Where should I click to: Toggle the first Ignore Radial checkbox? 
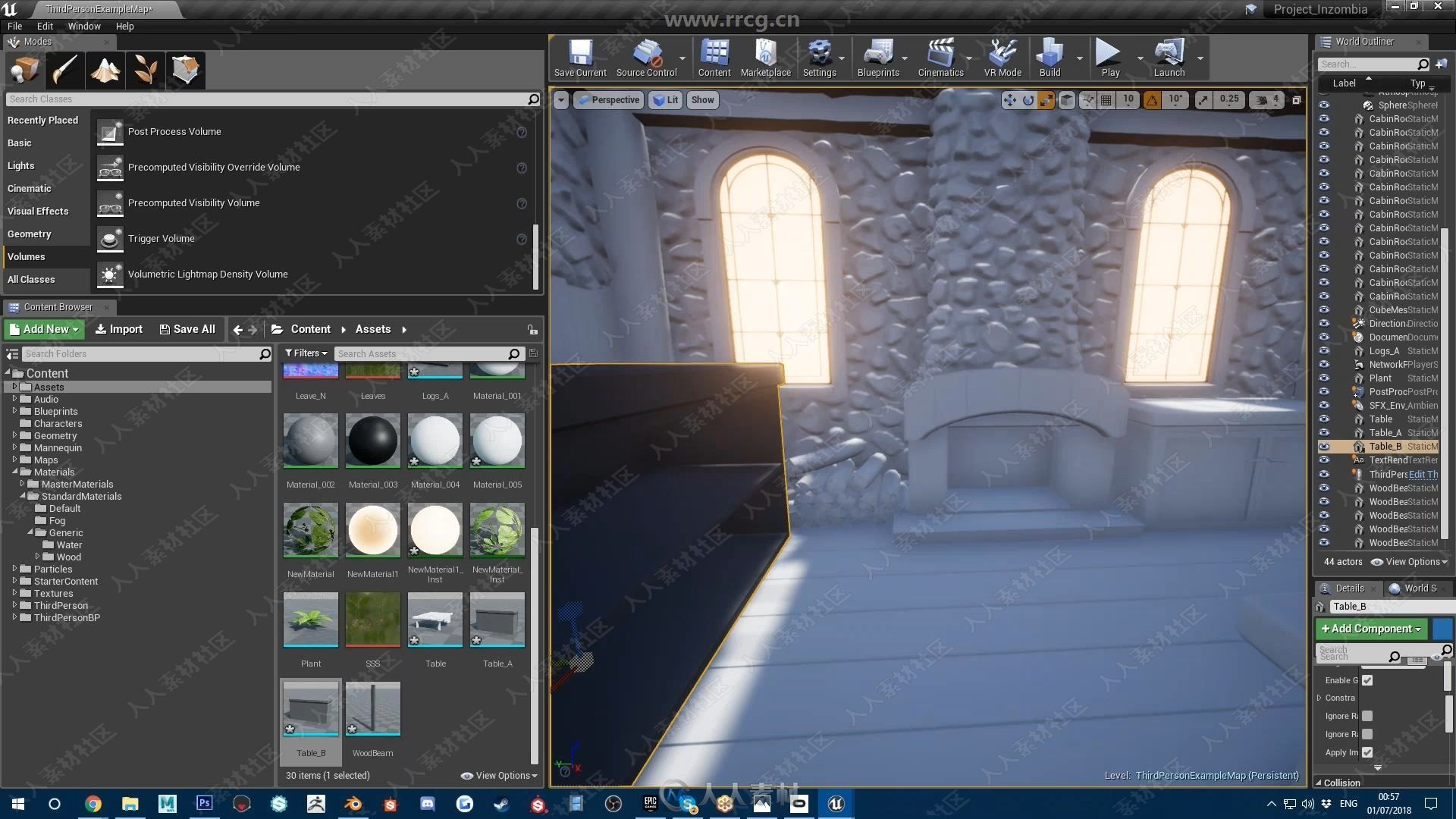tap(1367, 716)
